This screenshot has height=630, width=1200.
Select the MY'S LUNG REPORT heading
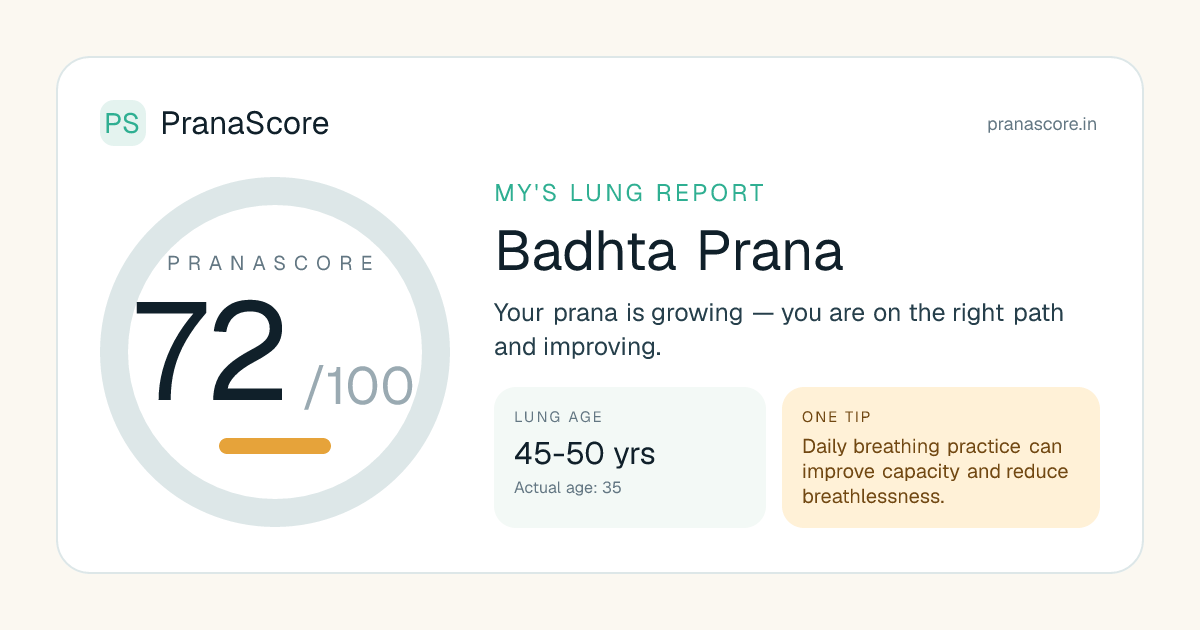630,193
